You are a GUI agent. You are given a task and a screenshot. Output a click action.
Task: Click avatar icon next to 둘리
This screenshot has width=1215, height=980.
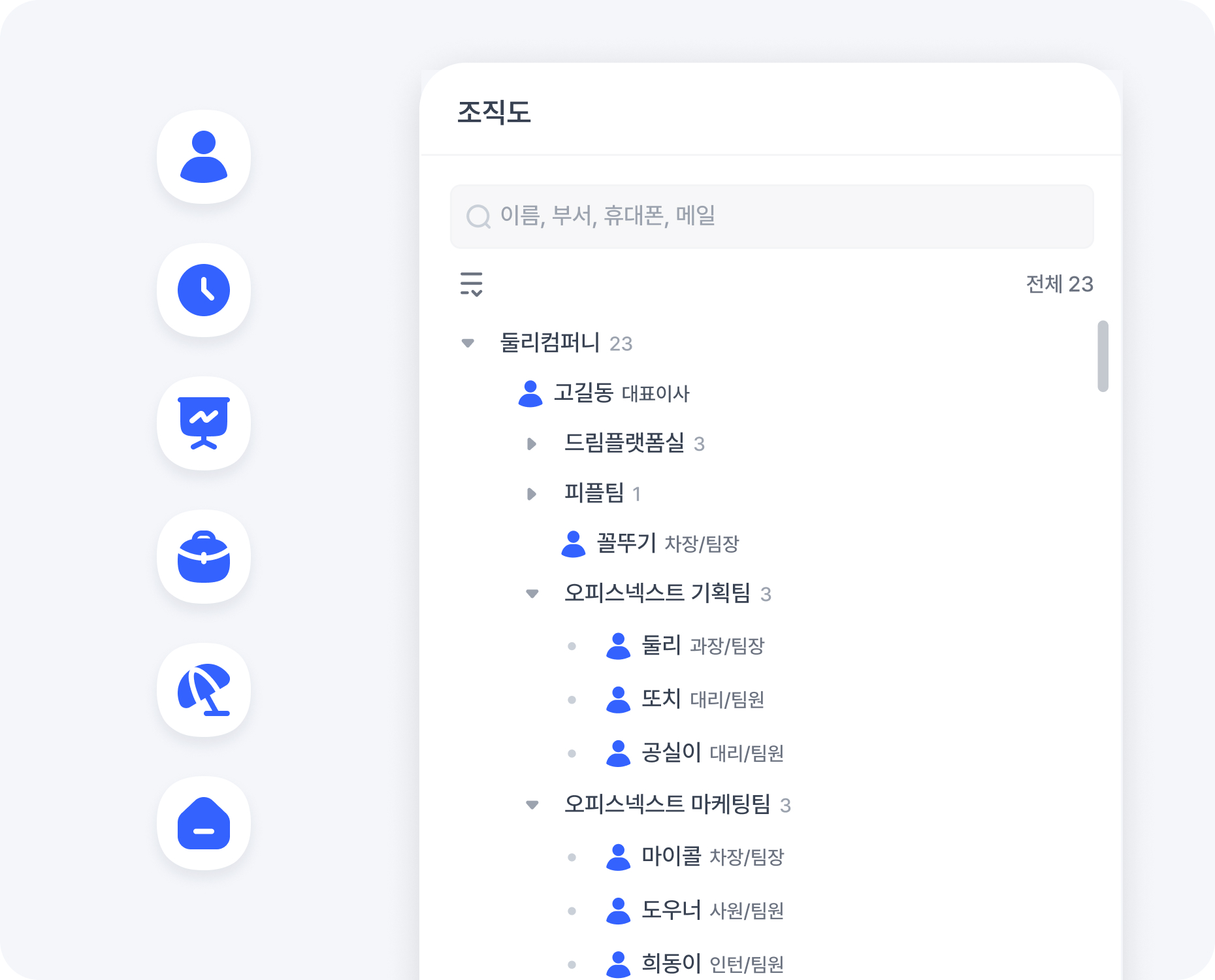click(x=618, y=645)
